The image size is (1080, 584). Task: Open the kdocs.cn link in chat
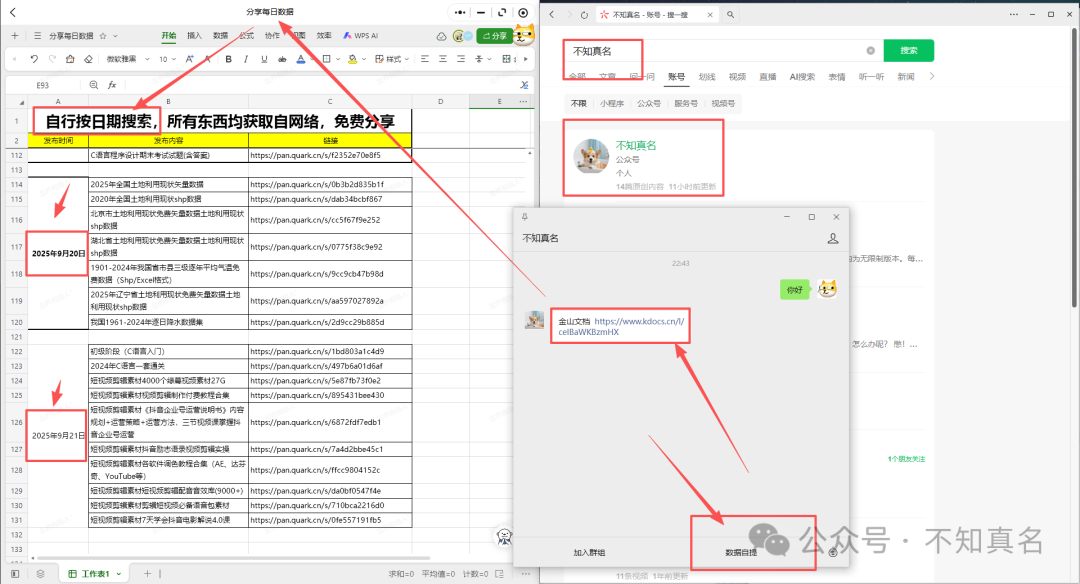point(621,326)
